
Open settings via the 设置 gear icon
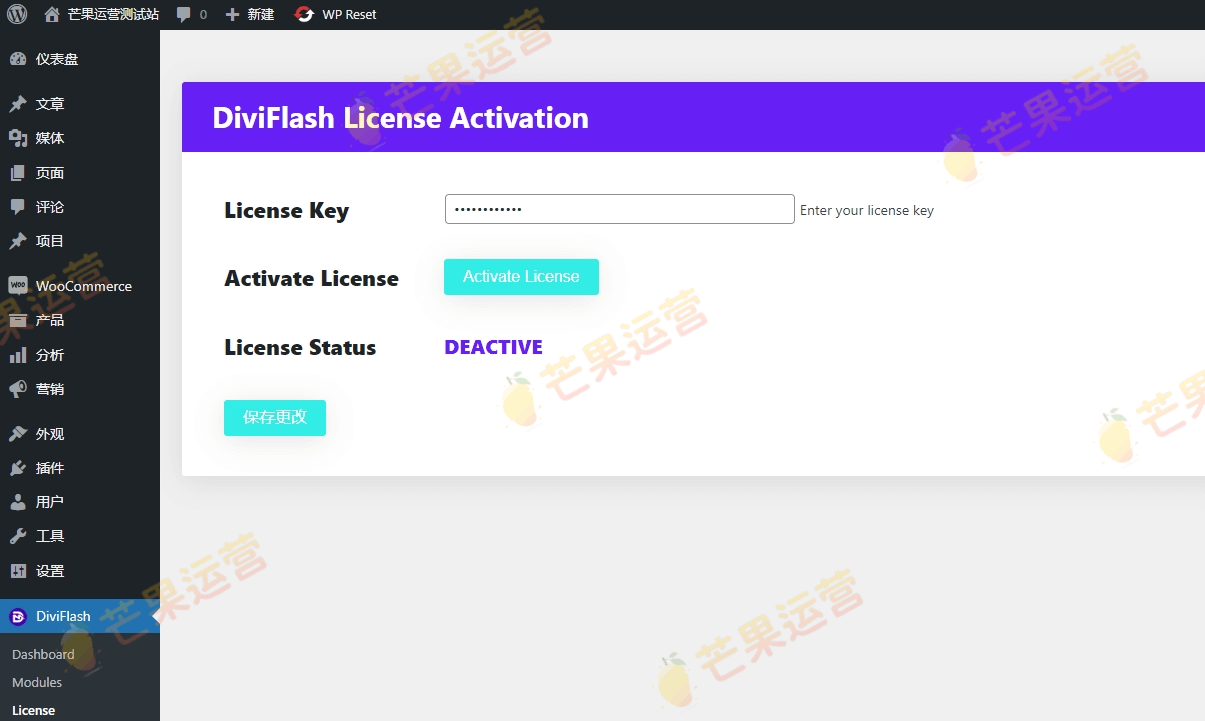point(20,570)
